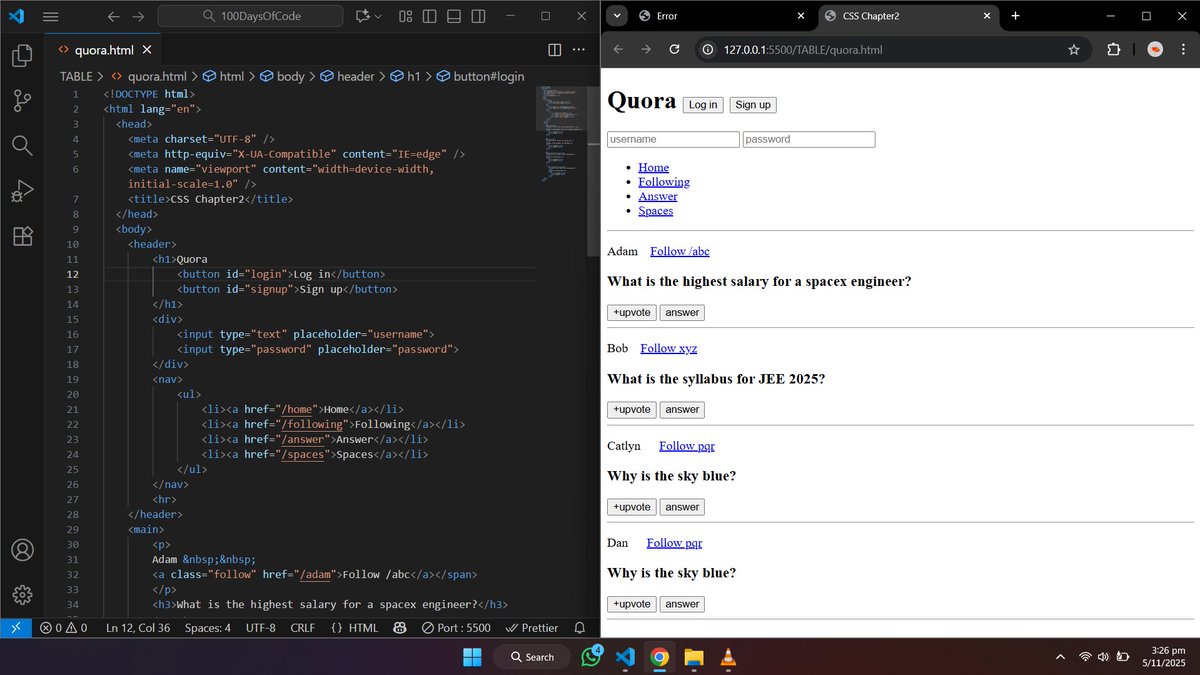1200x675 pixels.
Task: Expand the h1 breadcrumb segment
Action: point(405,76)
